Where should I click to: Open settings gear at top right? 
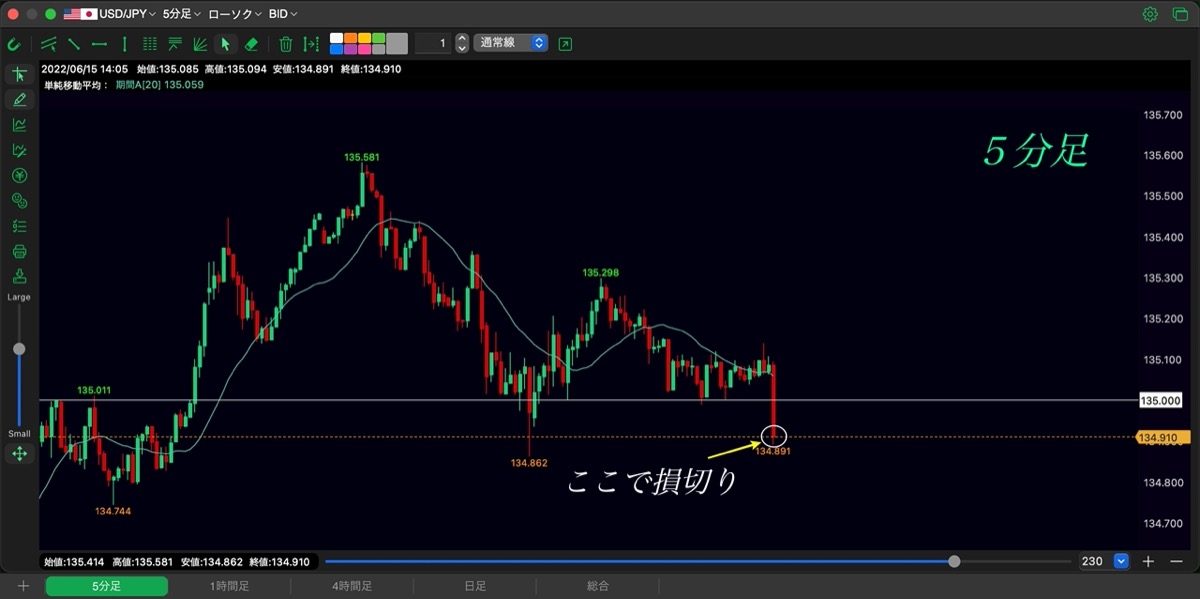pyautogui.click(x=1150, y=14)
